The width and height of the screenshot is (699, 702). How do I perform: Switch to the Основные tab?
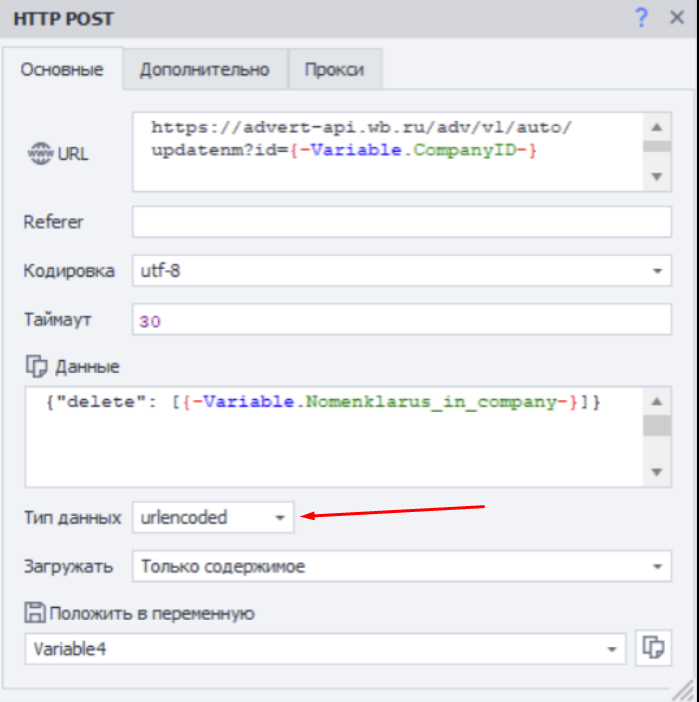pos(62,70)
